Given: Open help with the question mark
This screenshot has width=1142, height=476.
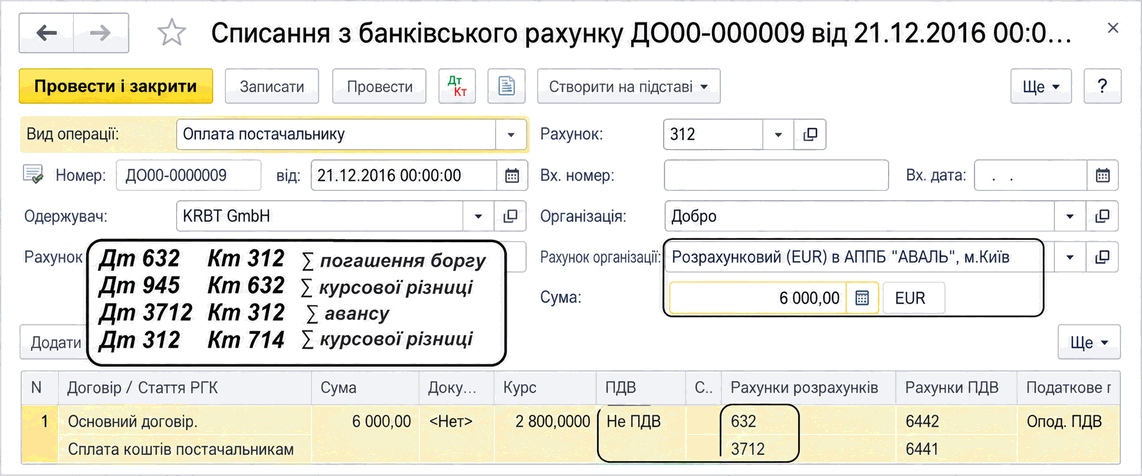Looking at the screenshot, I should 1102,87.
